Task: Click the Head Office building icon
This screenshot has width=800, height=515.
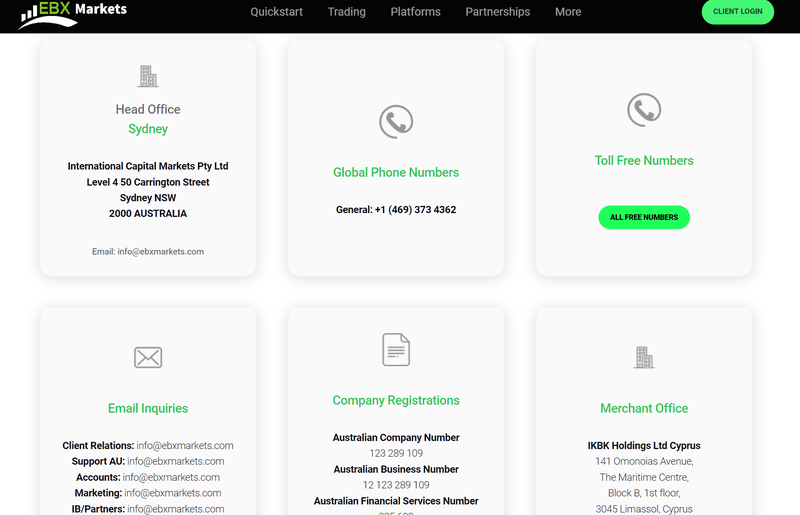Action: [x=148, y=76]
